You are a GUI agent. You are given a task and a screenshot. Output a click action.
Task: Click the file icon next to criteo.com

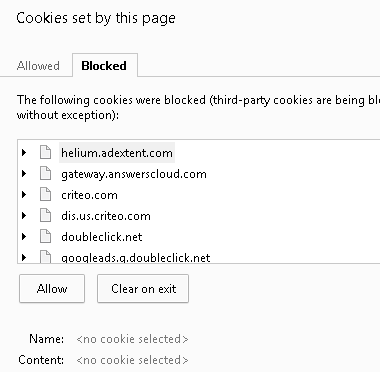[x=45, y=195]
